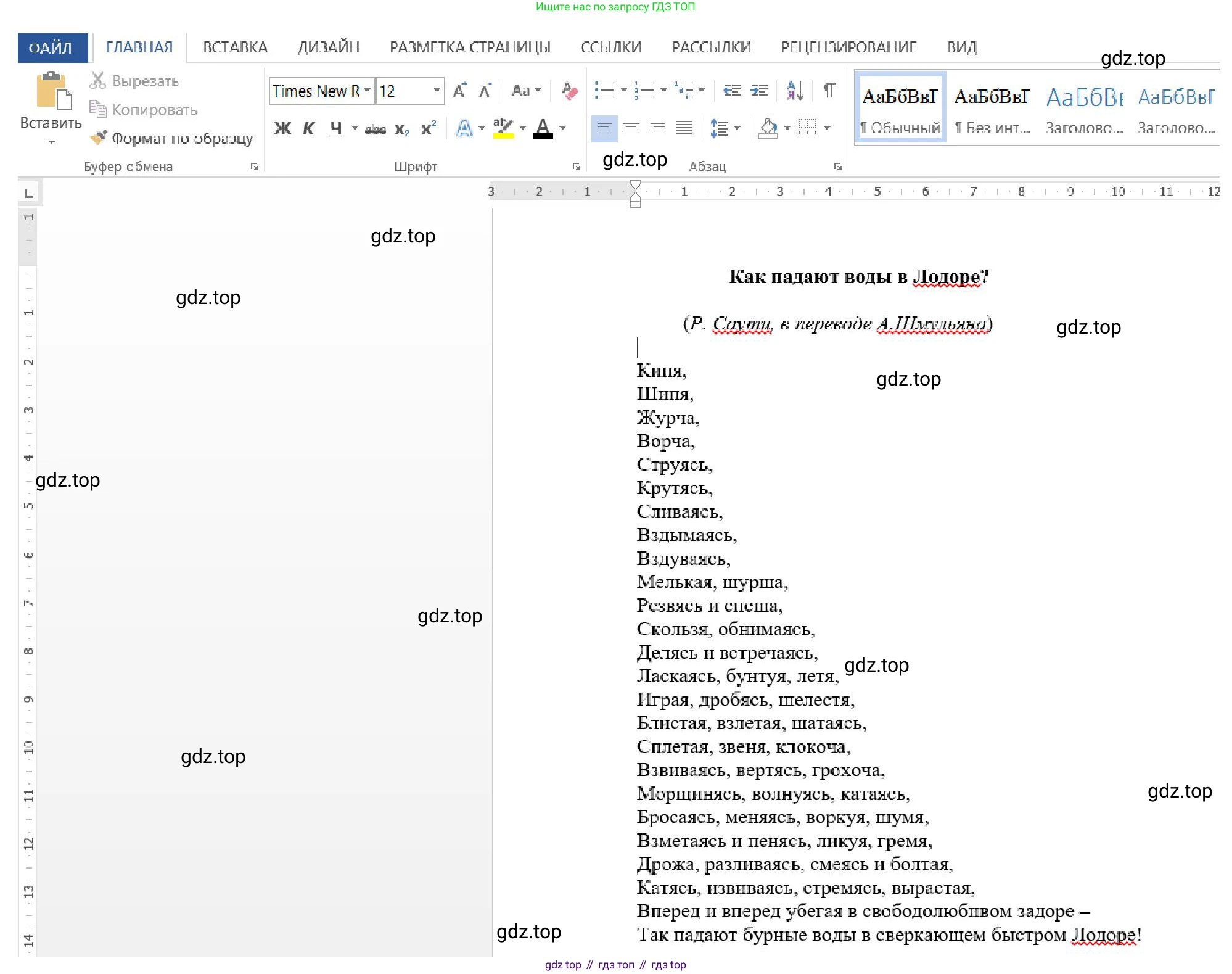Toggle right text alignment
The image size is (1232, 974).
657,128
